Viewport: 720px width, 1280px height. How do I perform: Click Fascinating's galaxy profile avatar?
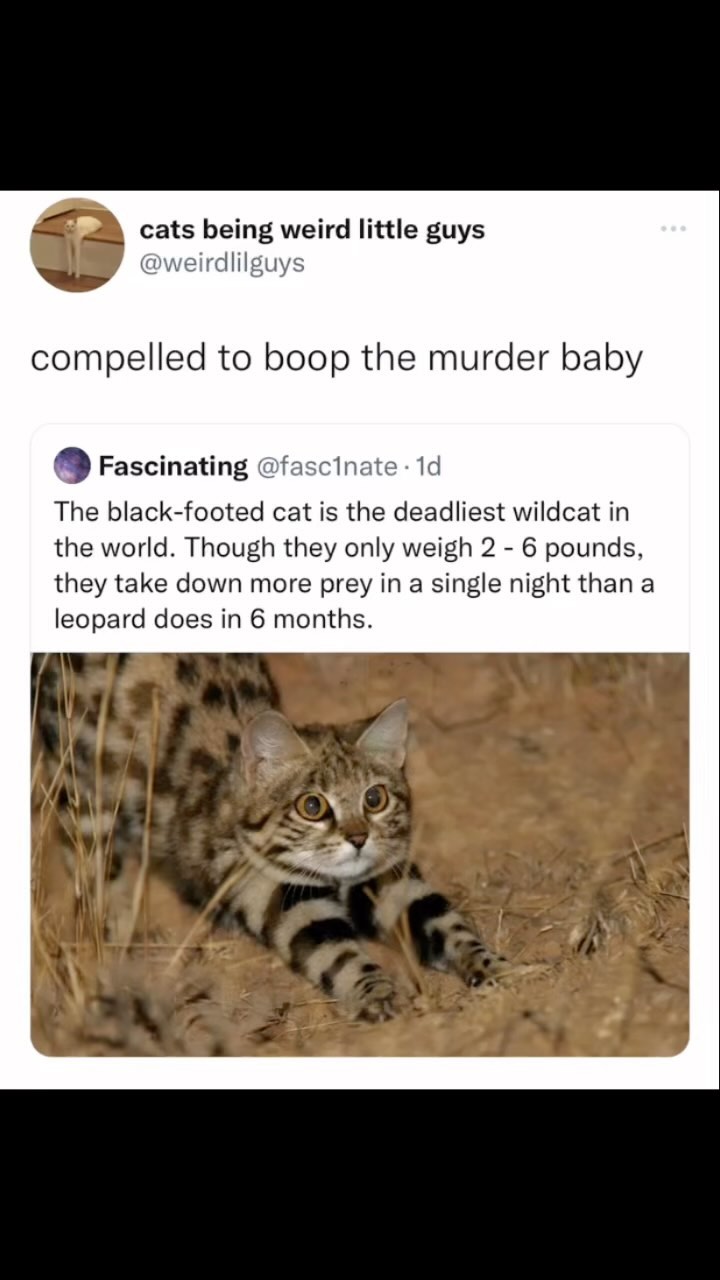pos(72,466)
